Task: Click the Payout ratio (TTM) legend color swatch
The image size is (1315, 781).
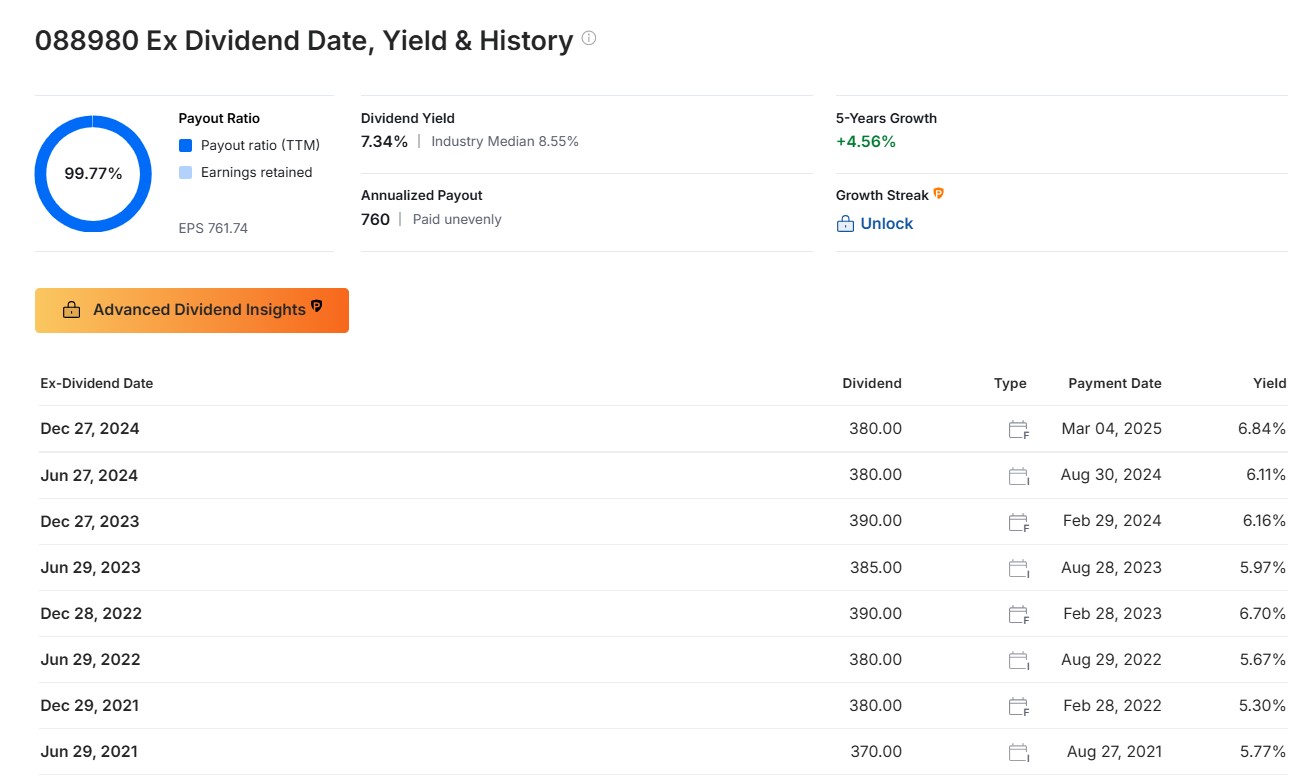Action: tap(186, 146)
